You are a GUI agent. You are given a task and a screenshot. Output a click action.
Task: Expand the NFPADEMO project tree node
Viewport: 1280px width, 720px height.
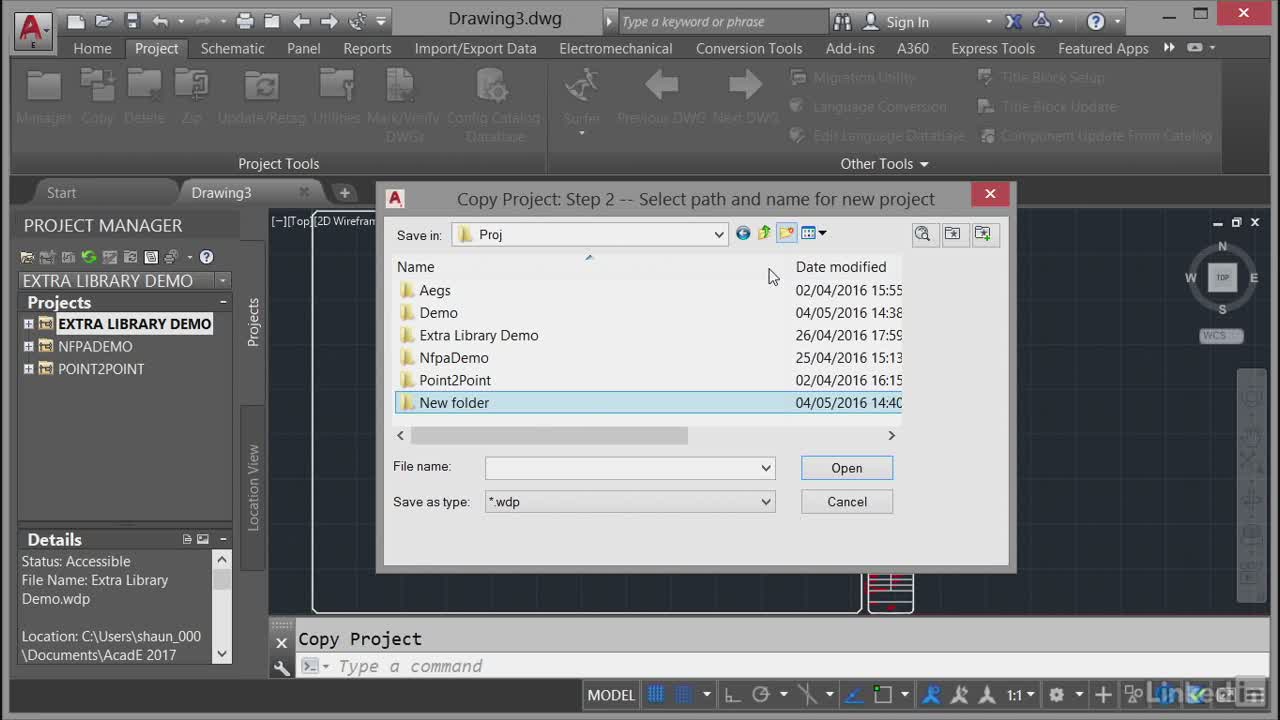[x=29, y=347]
